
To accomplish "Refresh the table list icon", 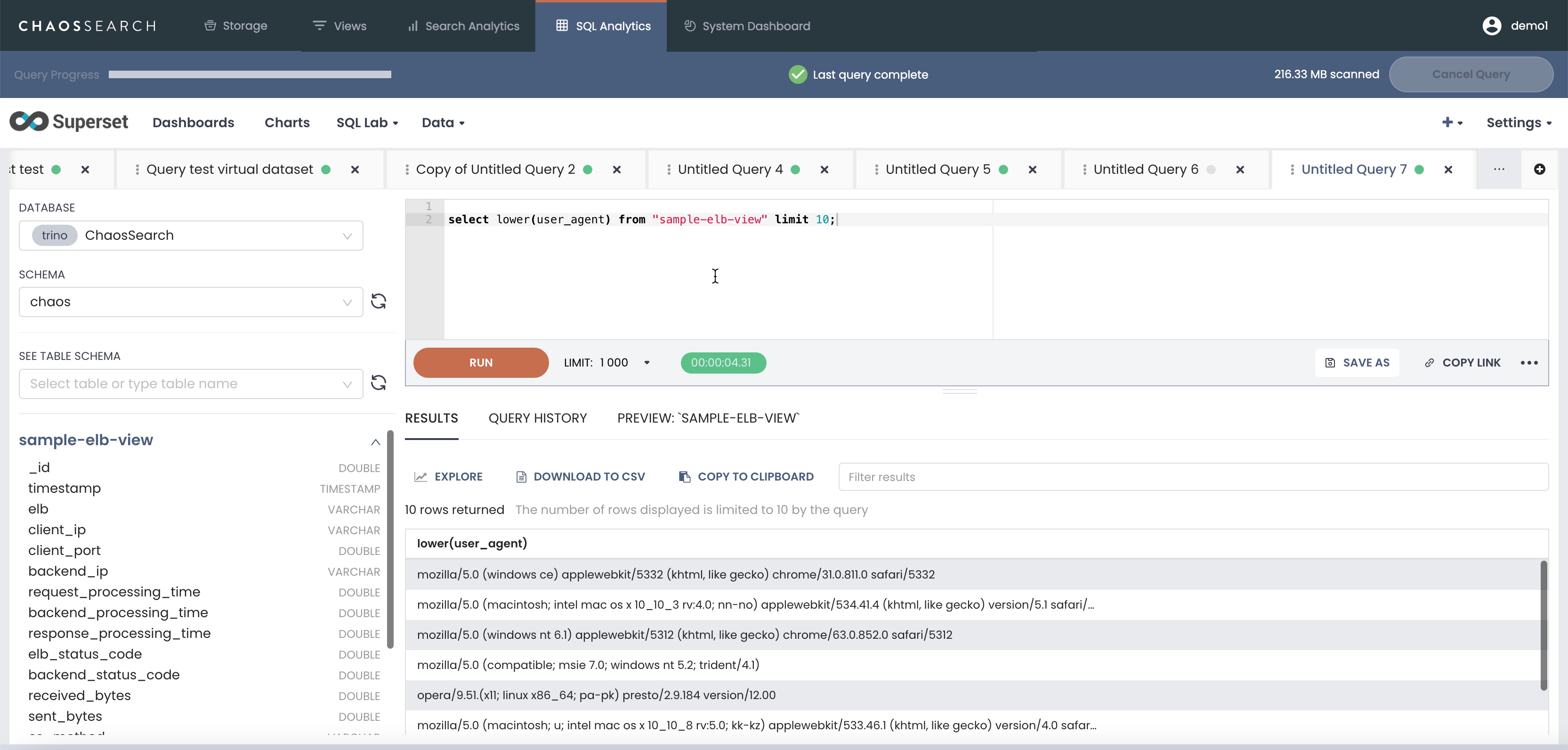I will (x=379, y=383).
